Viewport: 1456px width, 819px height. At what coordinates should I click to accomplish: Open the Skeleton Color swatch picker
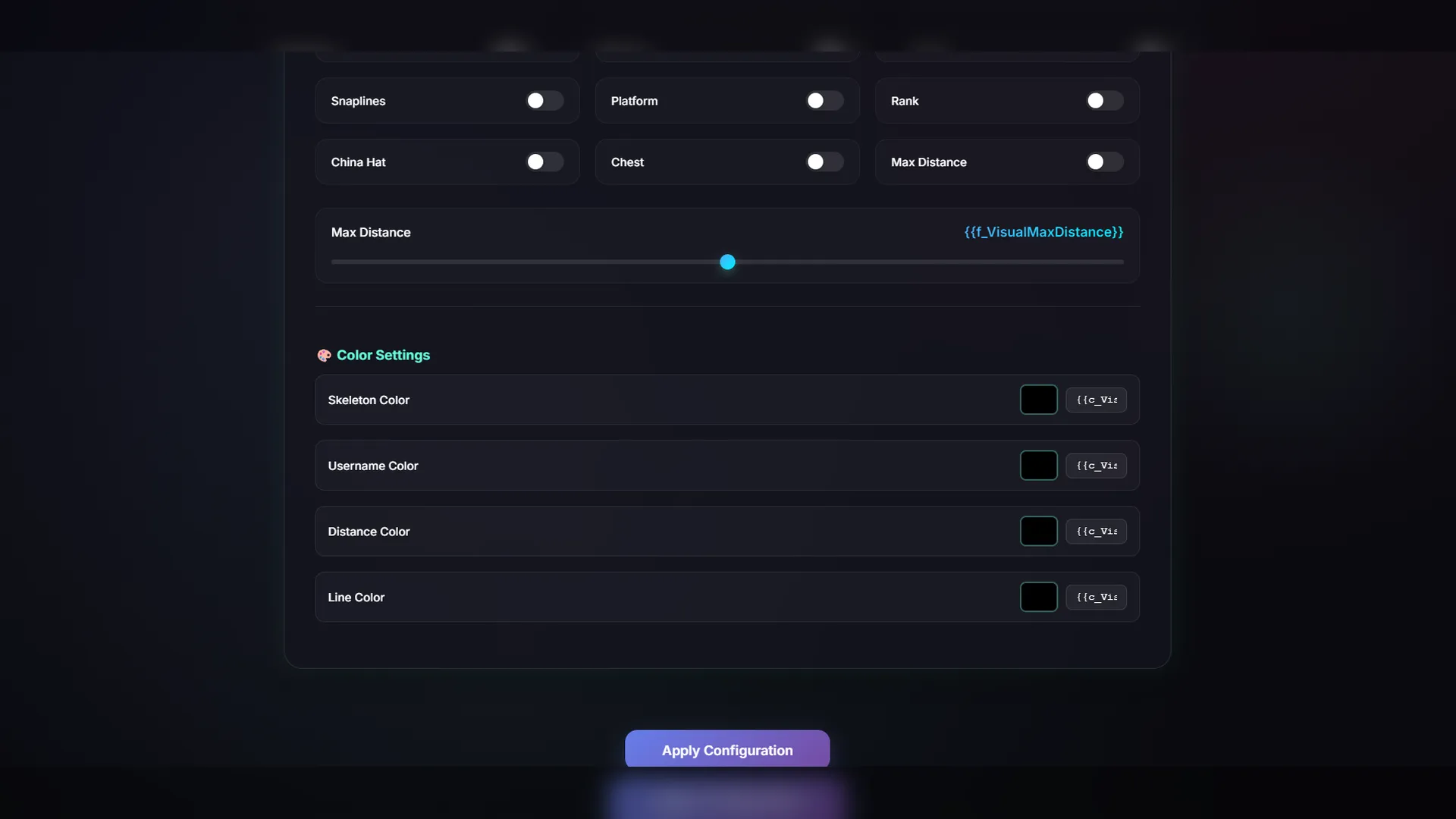[1038, 400]
